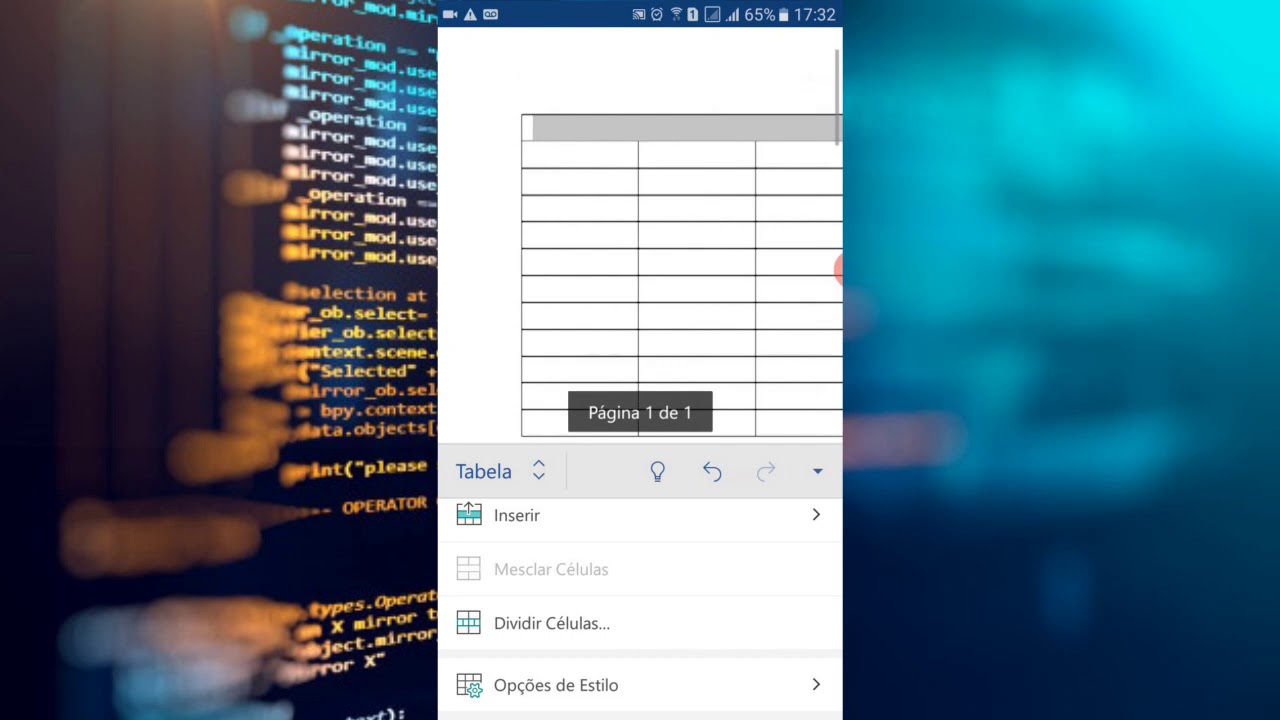The image size is (1280, 720).
Task: Tap the lightbulb Tell Me icon
Action: pos(658,471)
